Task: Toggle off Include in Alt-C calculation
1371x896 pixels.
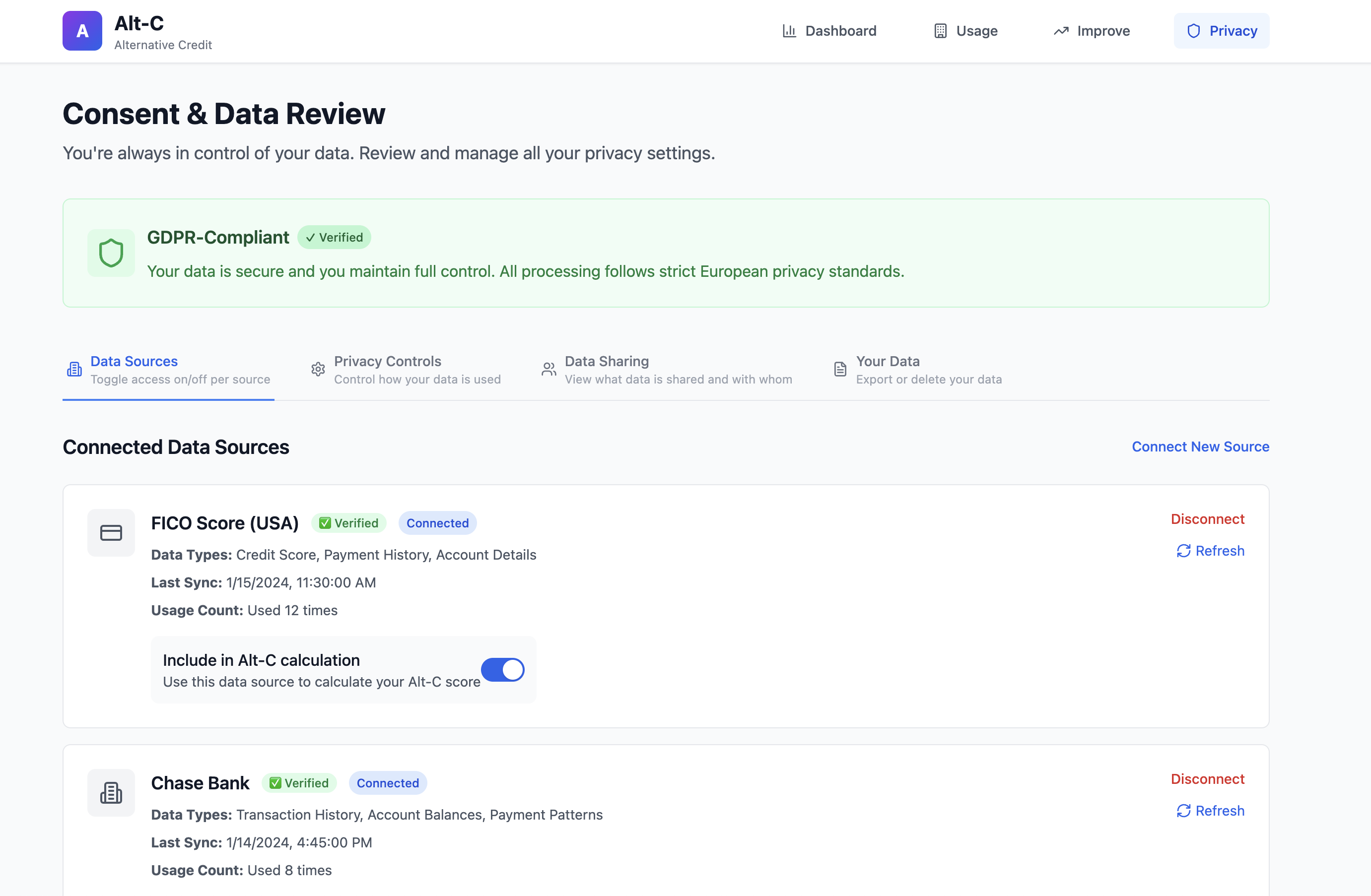Action: coord(502,670)
